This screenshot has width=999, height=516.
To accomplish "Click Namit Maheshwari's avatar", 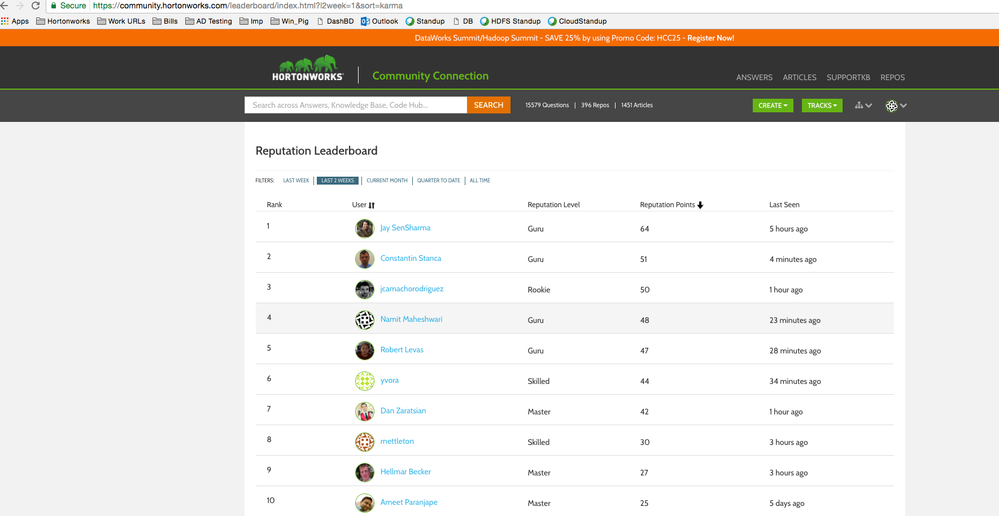I will pos(364,320).
